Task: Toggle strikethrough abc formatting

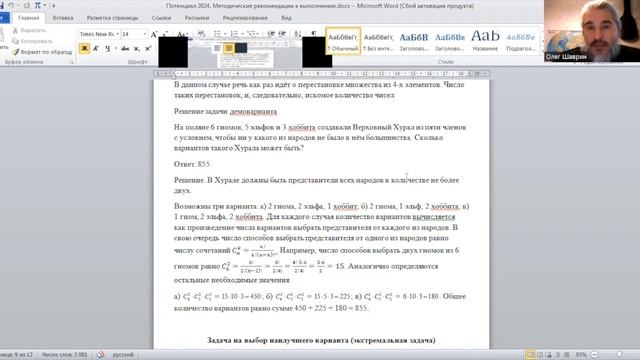Action: tap(125, 49)
